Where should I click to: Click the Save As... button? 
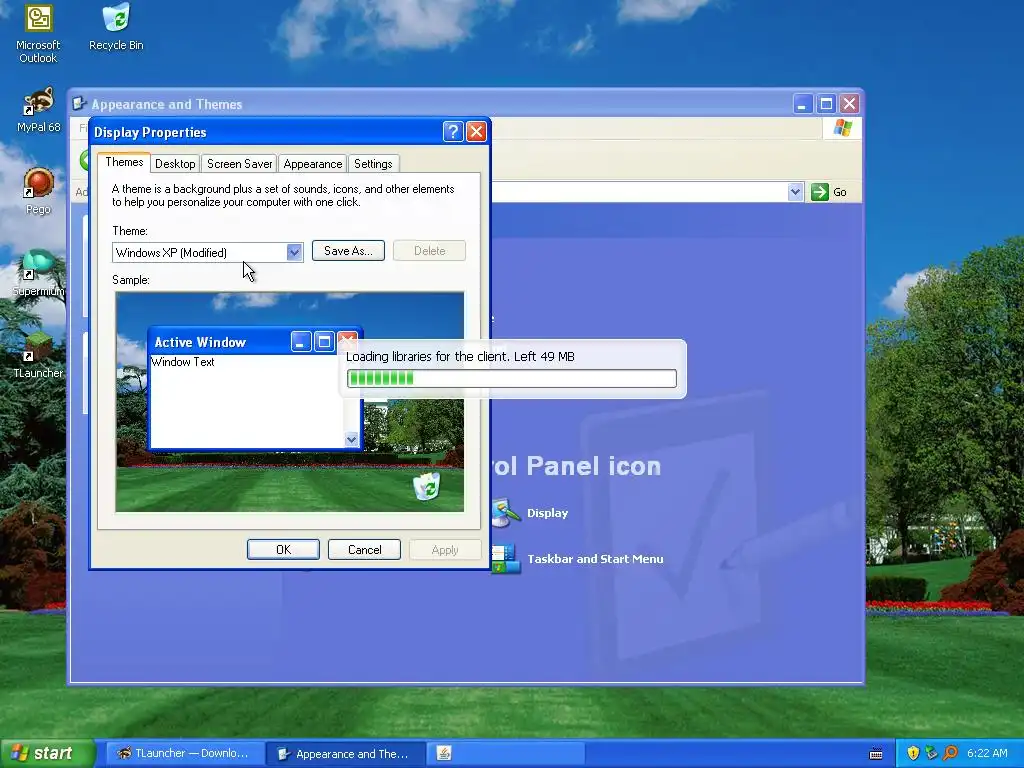[x=348, y=251]
